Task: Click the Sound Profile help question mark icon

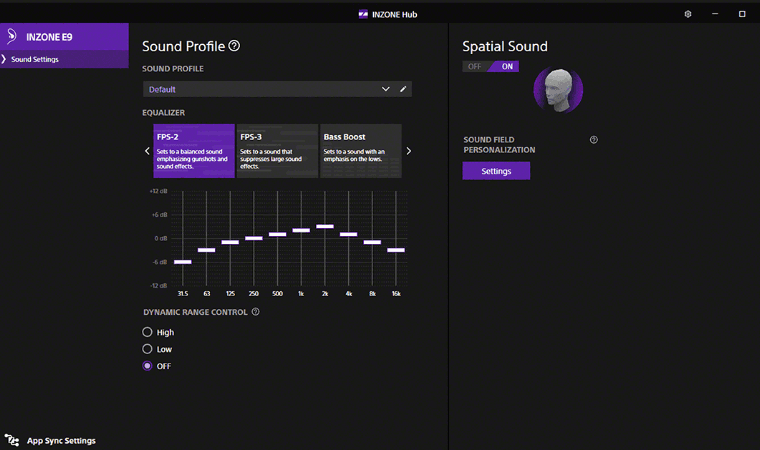Action: tap(234, 46)
